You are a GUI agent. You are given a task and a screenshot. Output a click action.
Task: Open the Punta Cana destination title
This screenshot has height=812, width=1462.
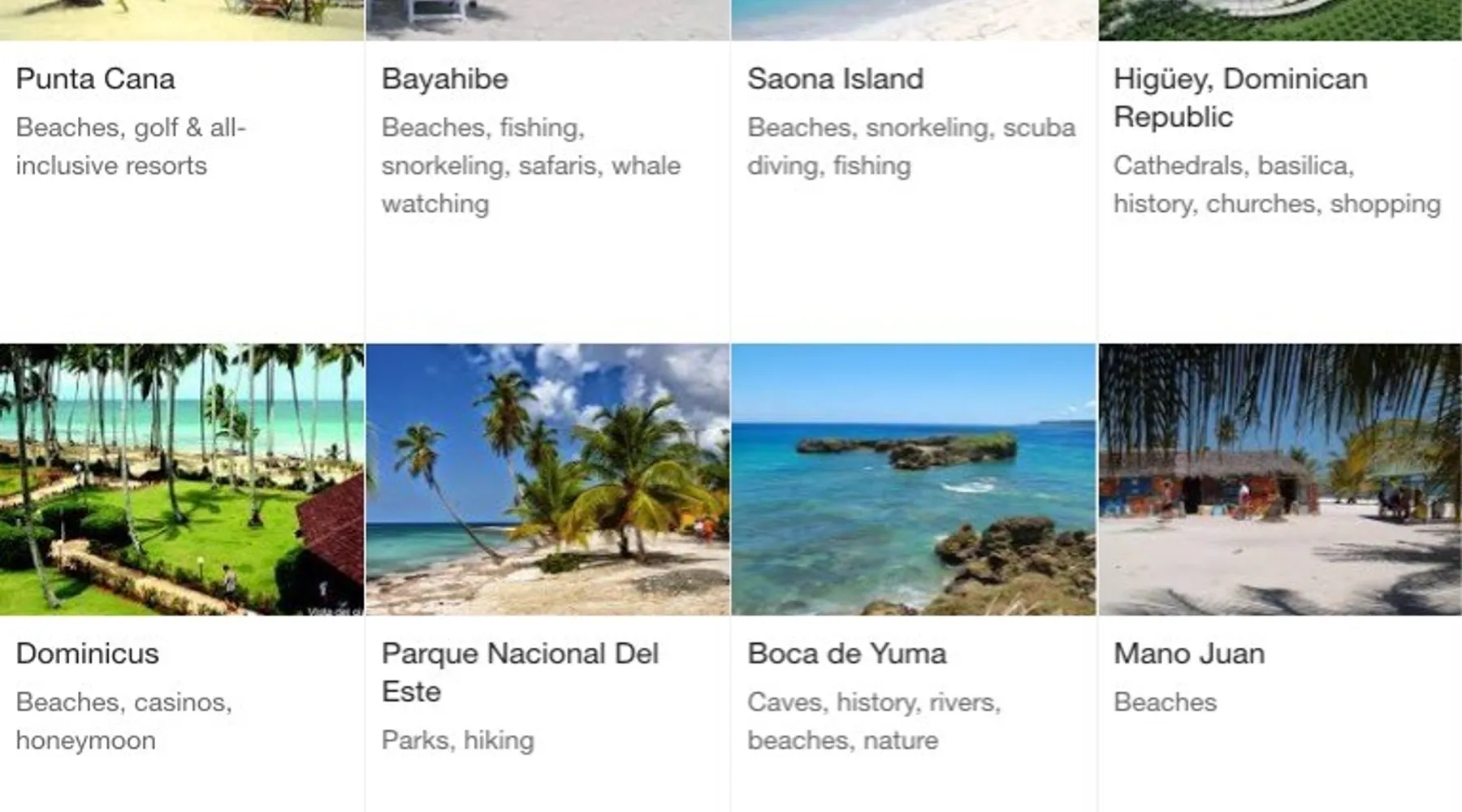(x=95, y=79)
